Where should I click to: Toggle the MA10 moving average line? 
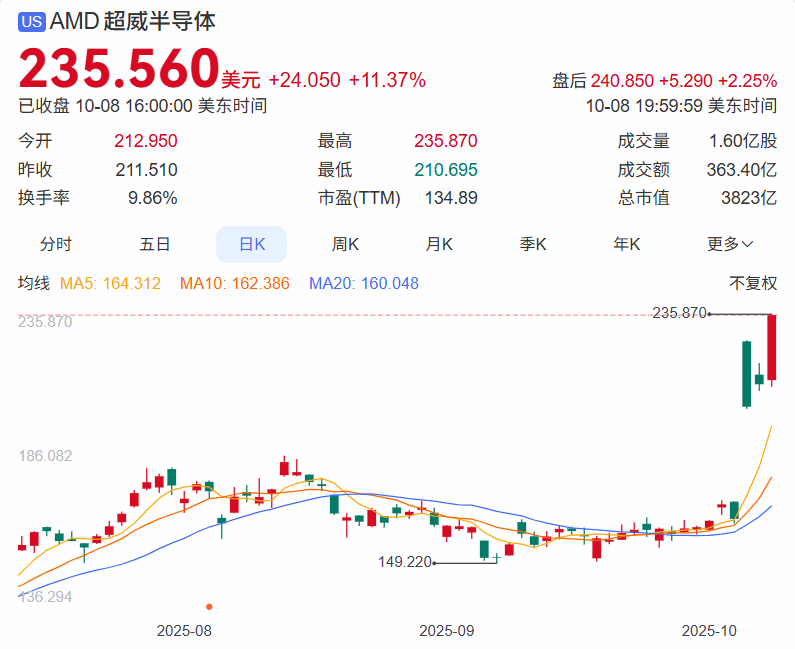coord(234,284)
